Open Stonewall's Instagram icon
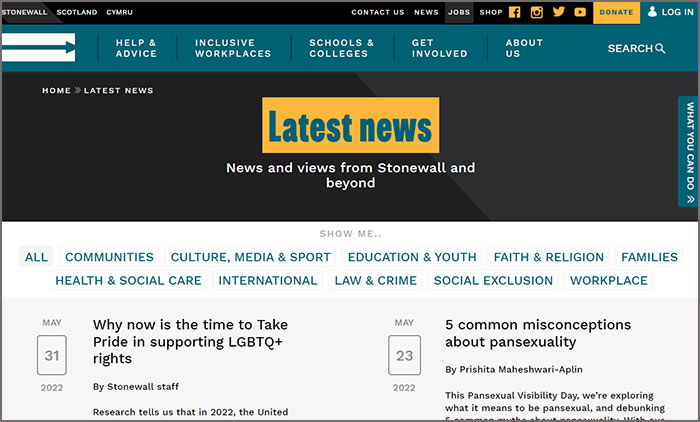 [537, 12]
